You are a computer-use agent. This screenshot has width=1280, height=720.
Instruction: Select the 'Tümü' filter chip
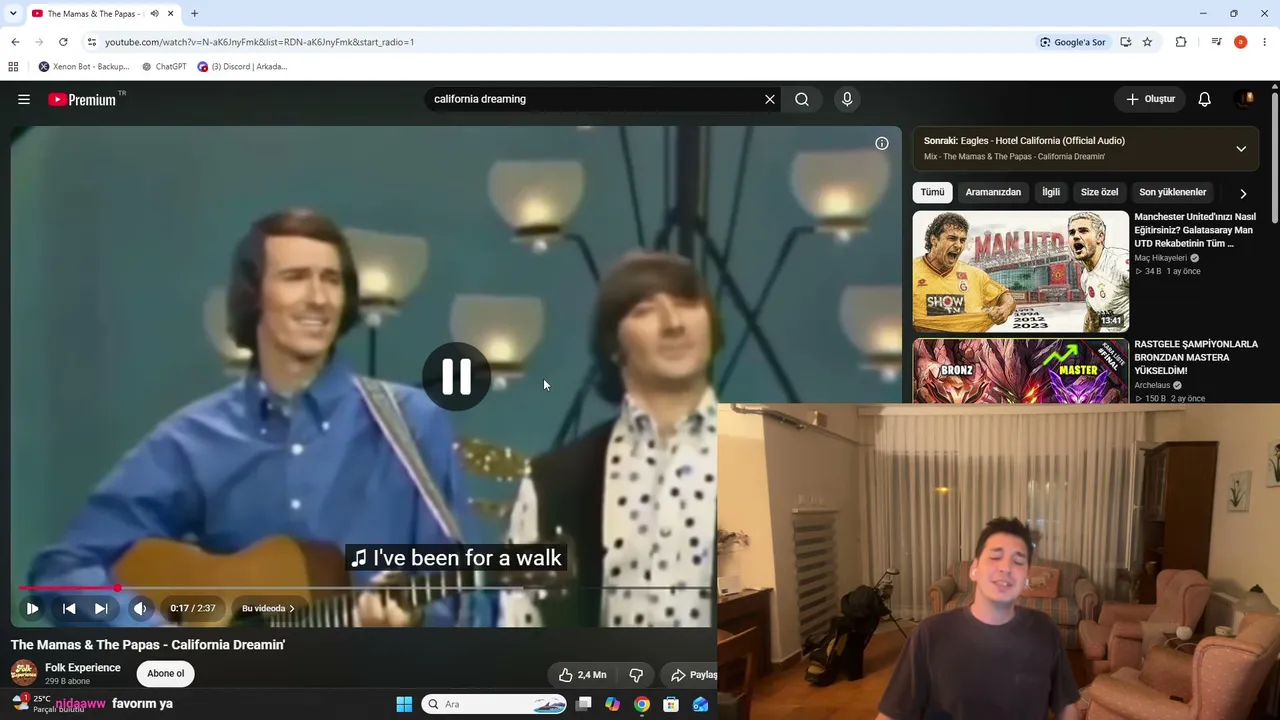(x=932, y=192)
